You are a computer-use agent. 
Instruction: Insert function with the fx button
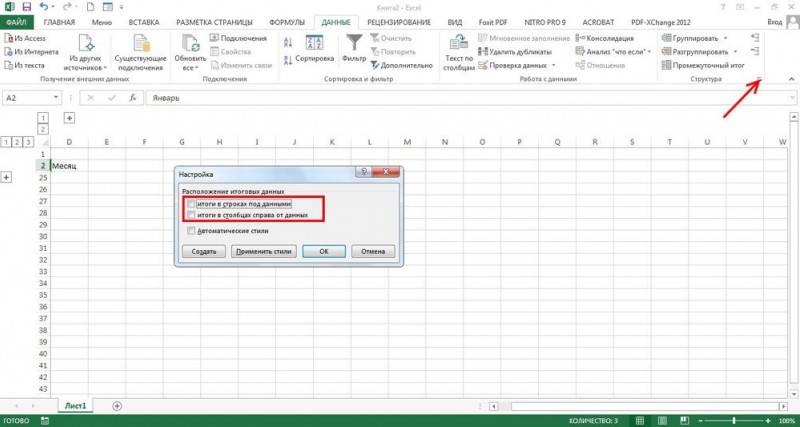click(133, 98)
